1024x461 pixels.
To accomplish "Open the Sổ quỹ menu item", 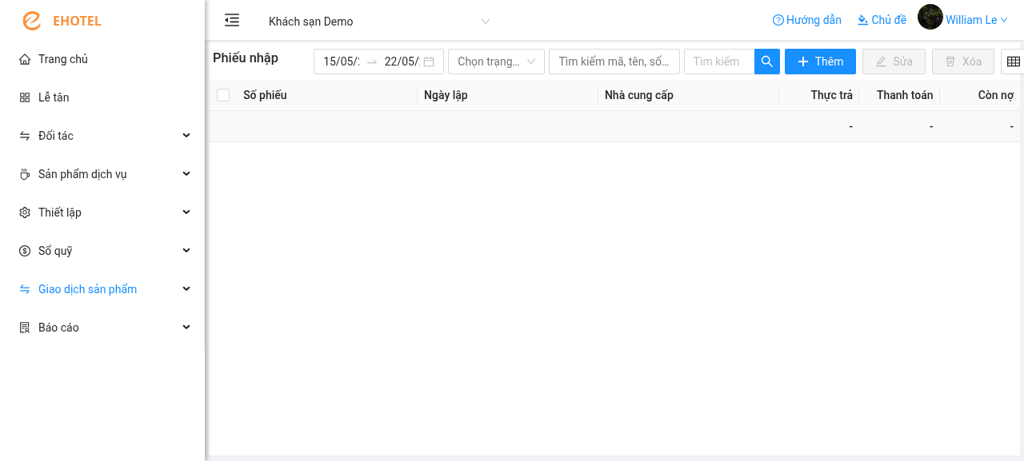I will click(103, 251).
